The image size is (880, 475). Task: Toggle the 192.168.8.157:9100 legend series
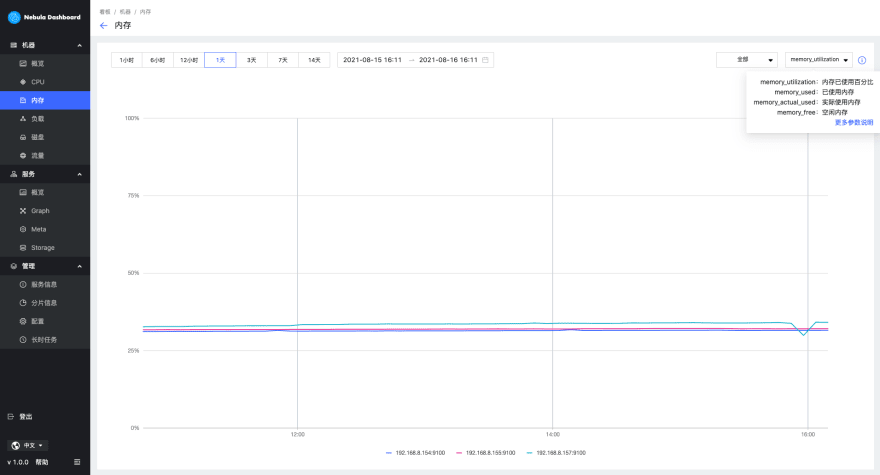(x=556, y=453)
